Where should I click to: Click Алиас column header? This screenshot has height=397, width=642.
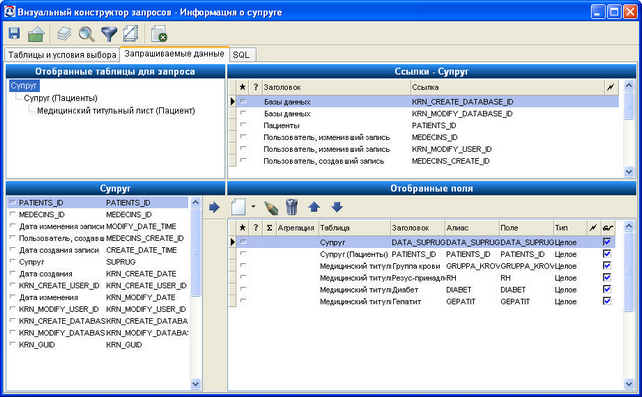[x=471, y=228]
